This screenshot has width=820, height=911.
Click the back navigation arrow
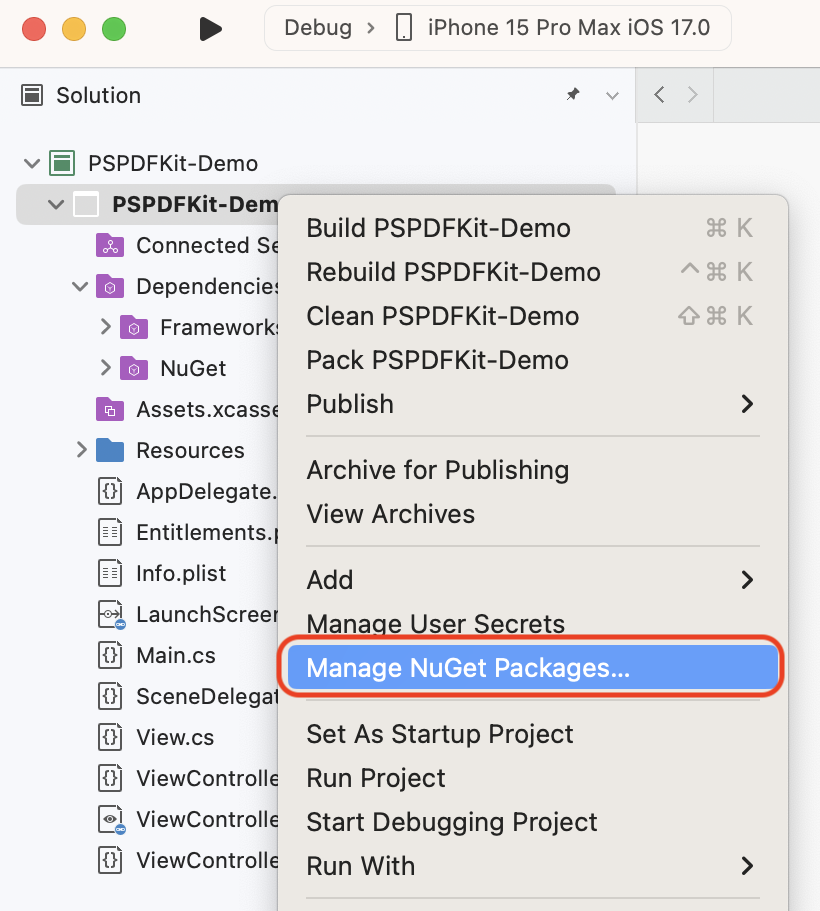point(659,94)
